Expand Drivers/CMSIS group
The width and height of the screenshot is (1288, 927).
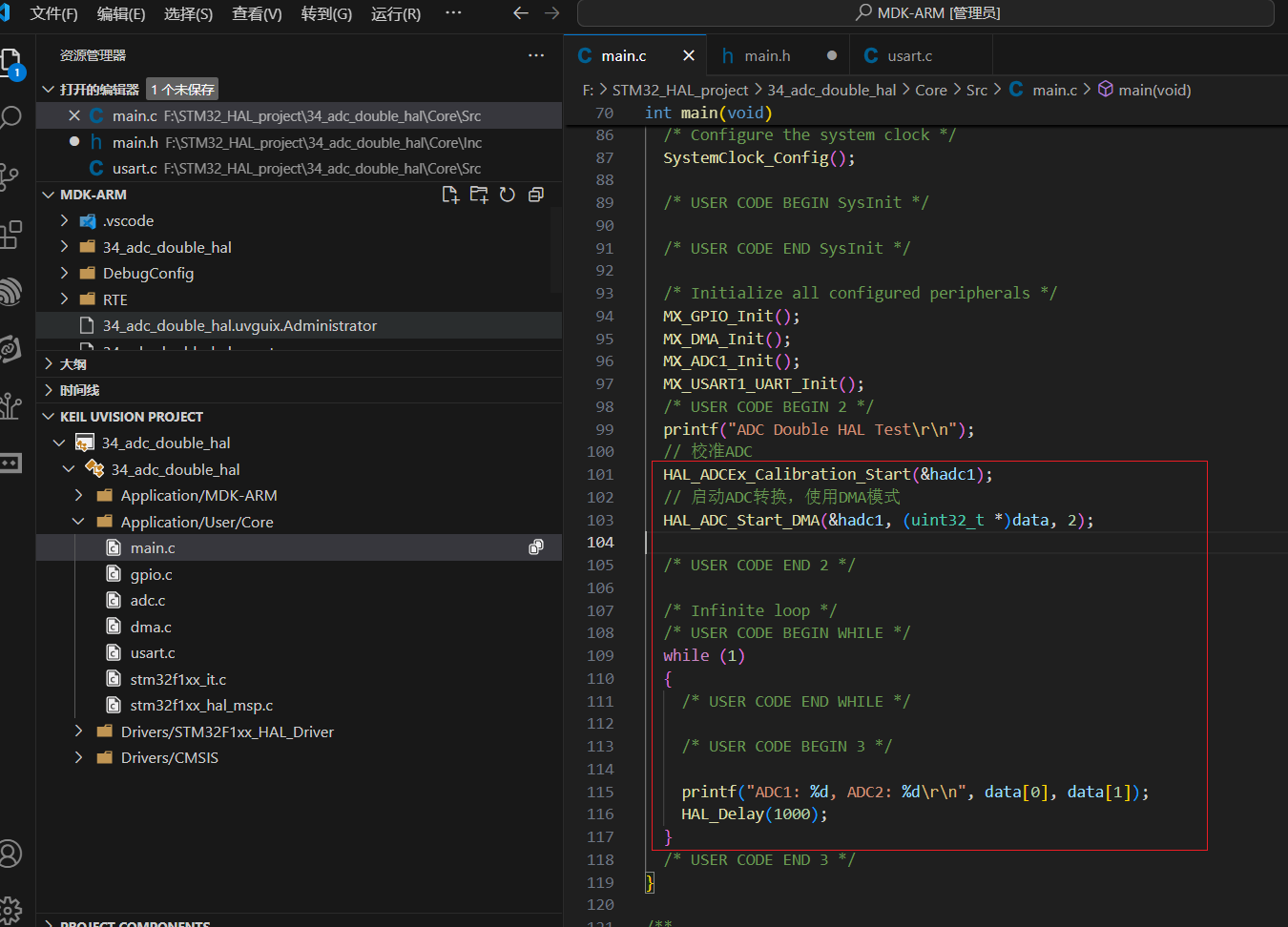coord(78,757)
